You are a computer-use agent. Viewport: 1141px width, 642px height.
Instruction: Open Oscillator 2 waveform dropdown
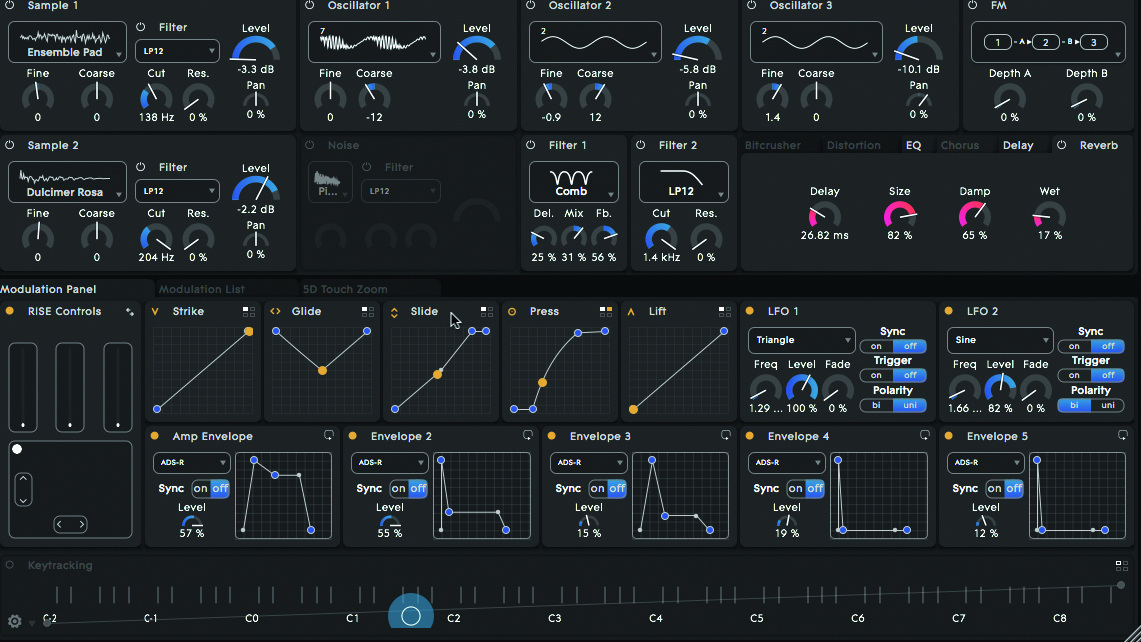point(595,42)
